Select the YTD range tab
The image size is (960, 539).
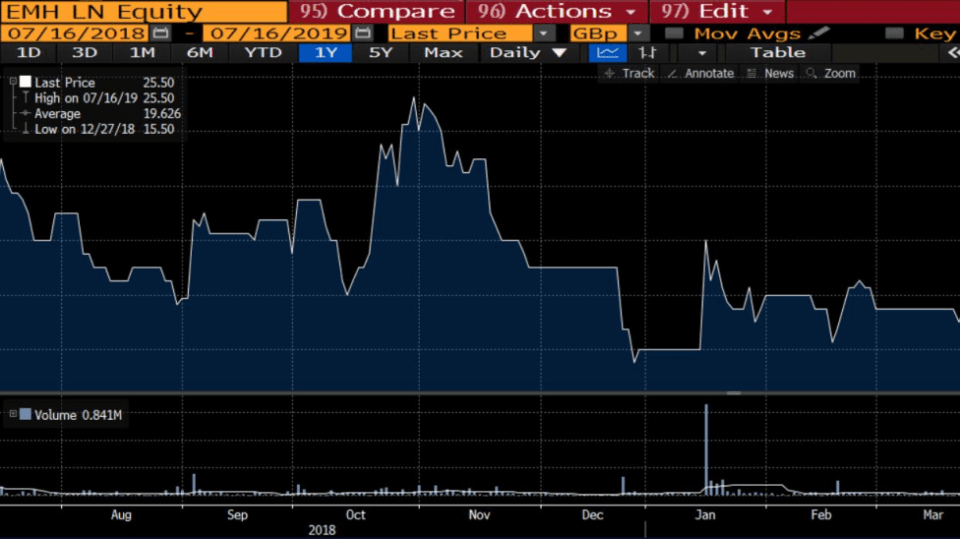[x=263, y=53]
